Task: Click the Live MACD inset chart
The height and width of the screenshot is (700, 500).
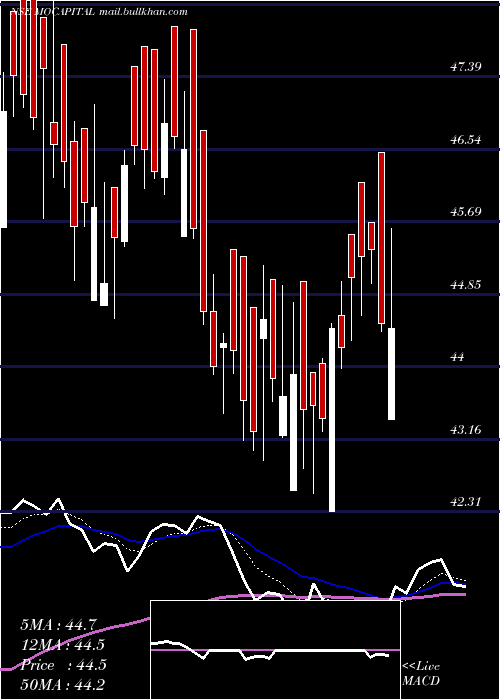Action: [x=275, y=650]
